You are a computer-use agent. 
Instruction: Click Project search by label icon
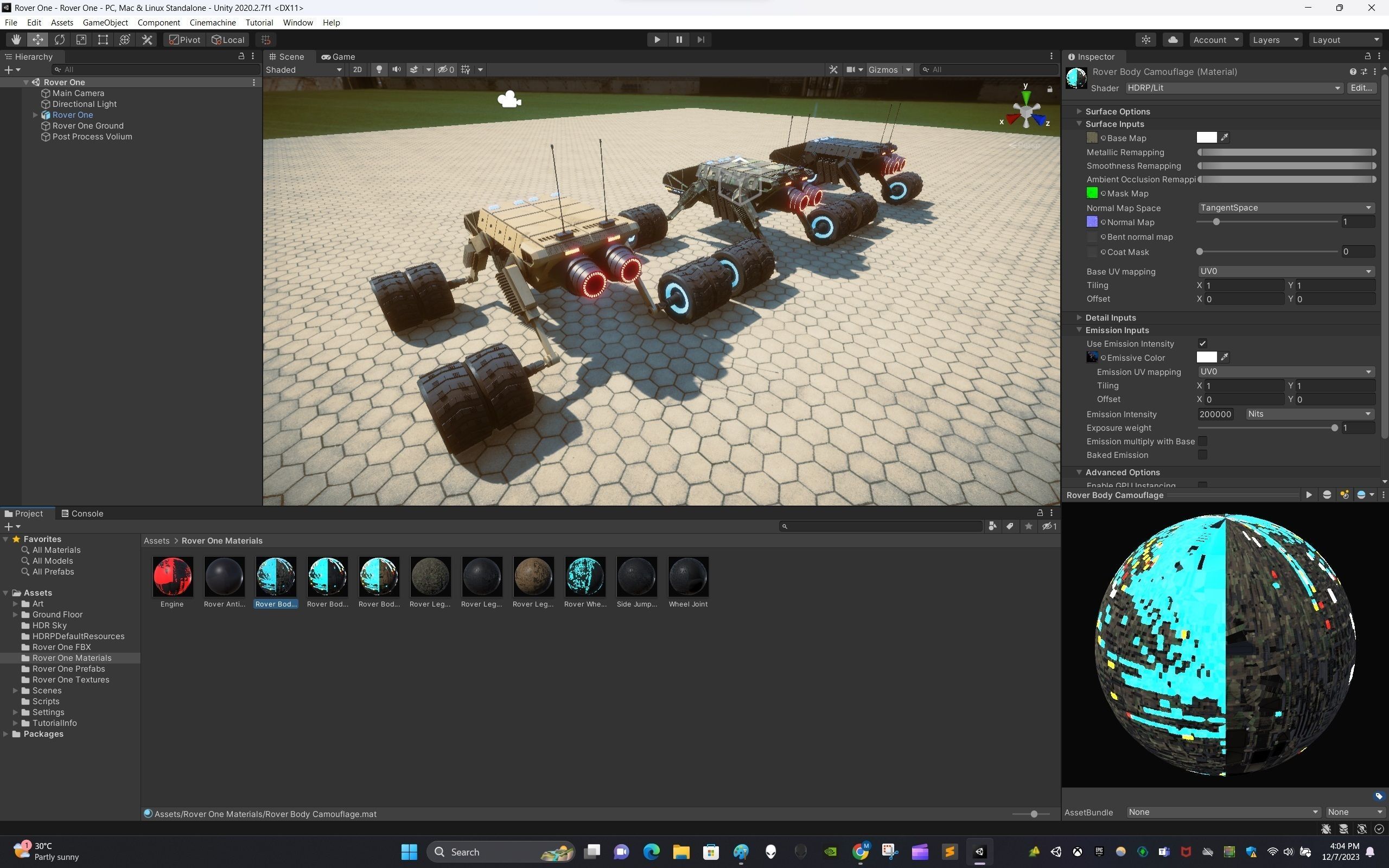click(x=1010, y=526)
